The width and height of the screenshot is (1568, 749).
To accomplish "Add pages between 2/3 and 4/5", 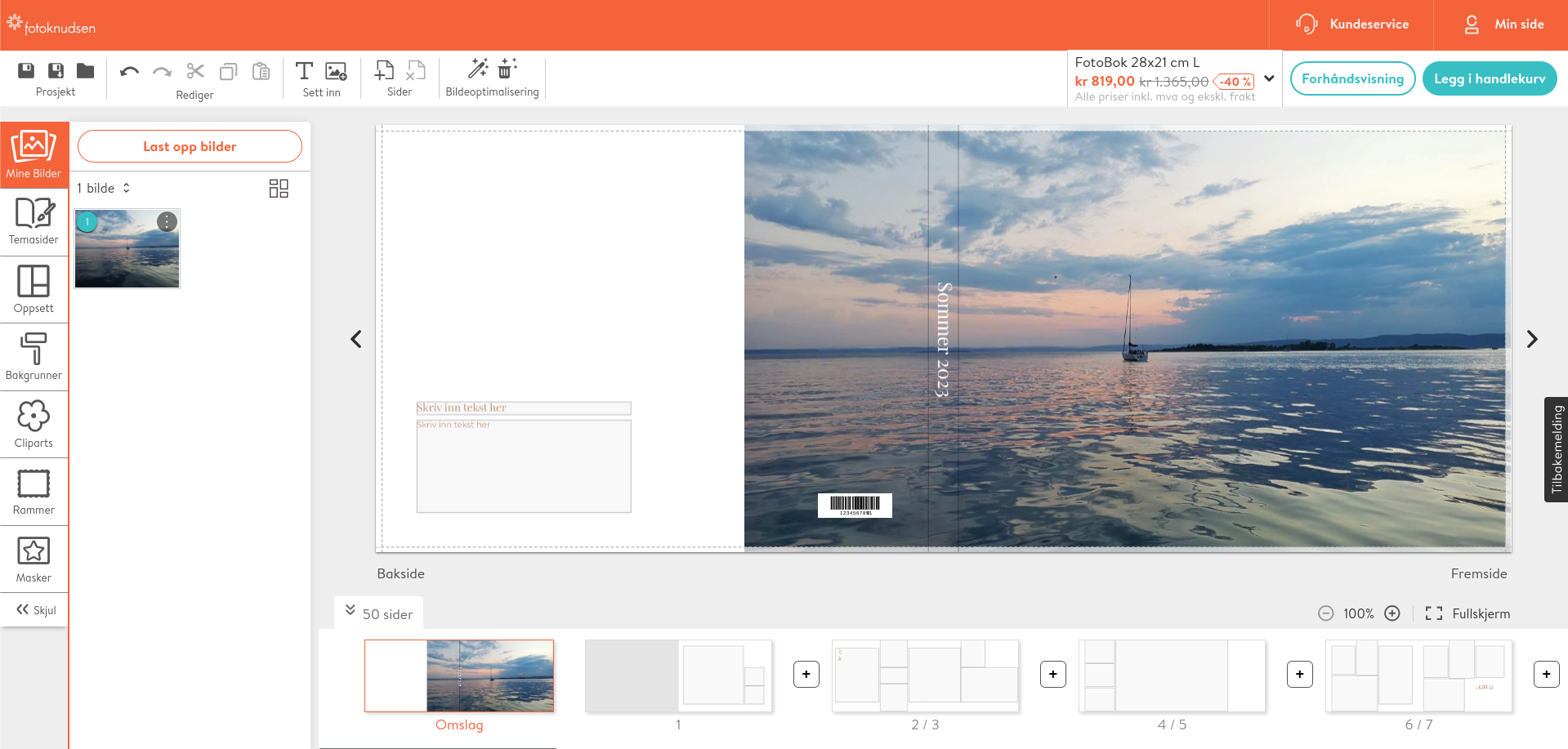I will pos(1053,674).
